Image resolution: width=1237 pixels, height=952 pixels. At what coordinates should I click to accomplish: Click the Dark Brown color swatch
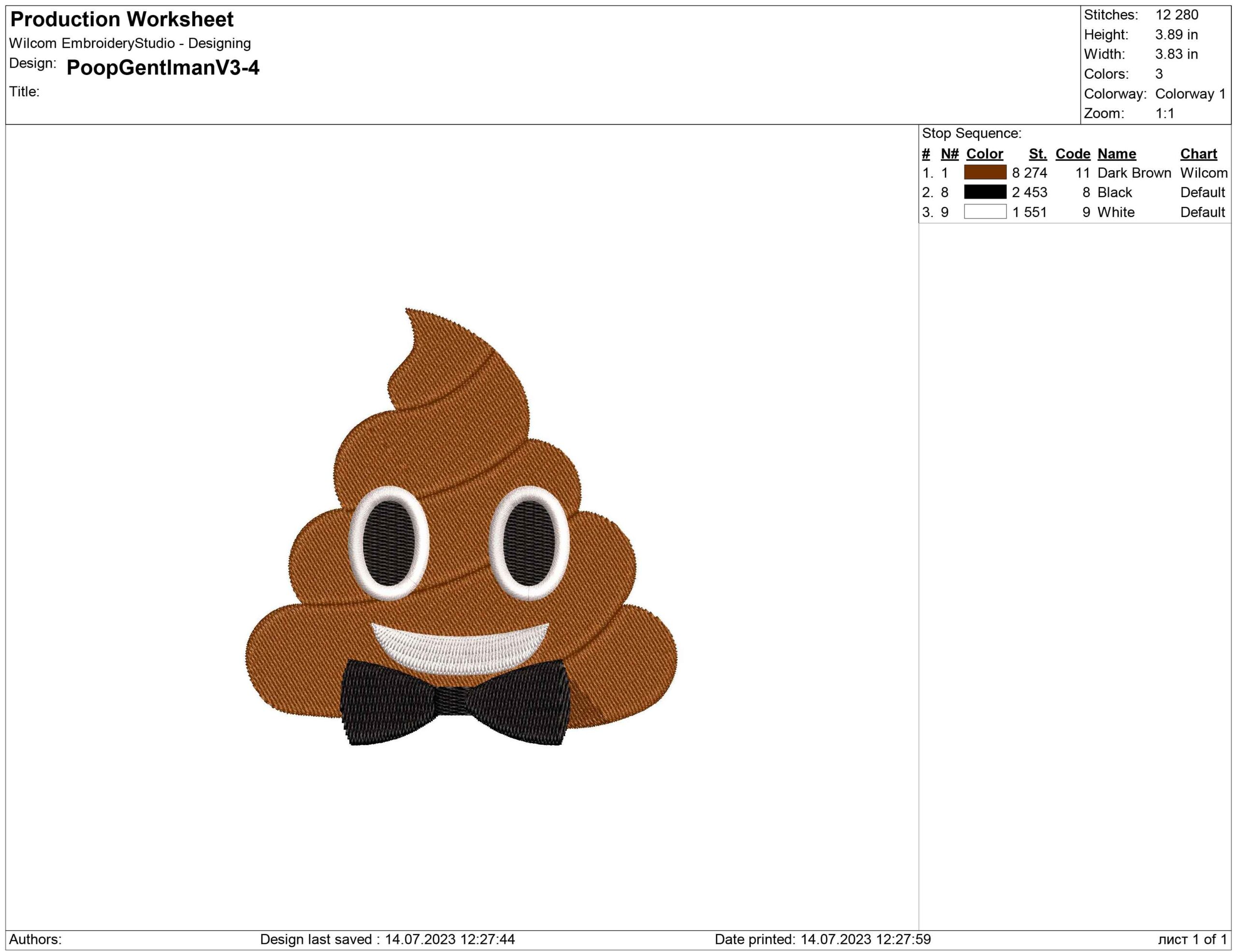coord(985,172)
